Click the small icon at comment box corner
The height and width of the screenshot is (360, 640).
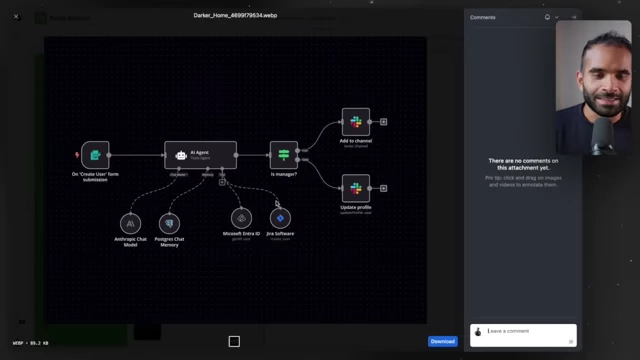pos(571,342)
